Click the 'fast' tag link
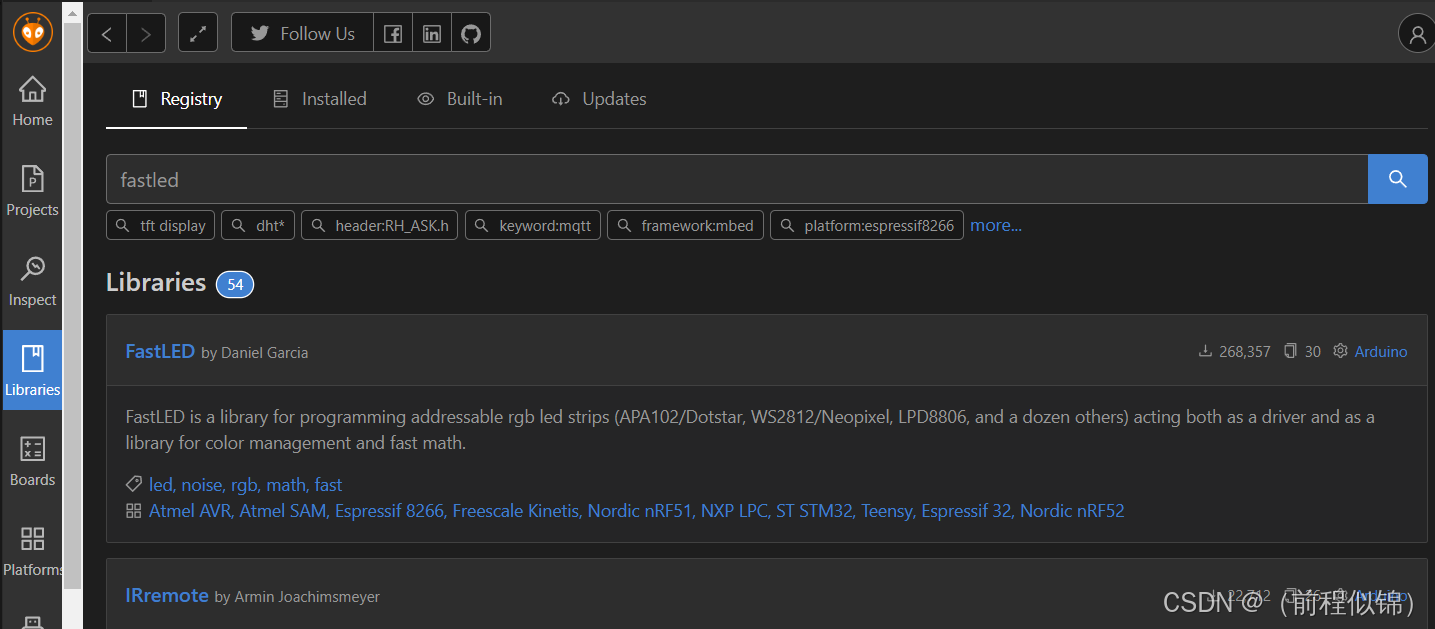 (x=328, y=485)
